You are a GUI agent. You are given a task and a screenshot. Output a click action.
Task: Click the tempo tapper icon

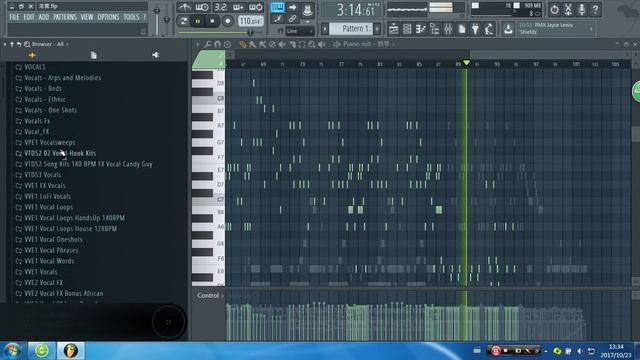[x=489, y=29]
